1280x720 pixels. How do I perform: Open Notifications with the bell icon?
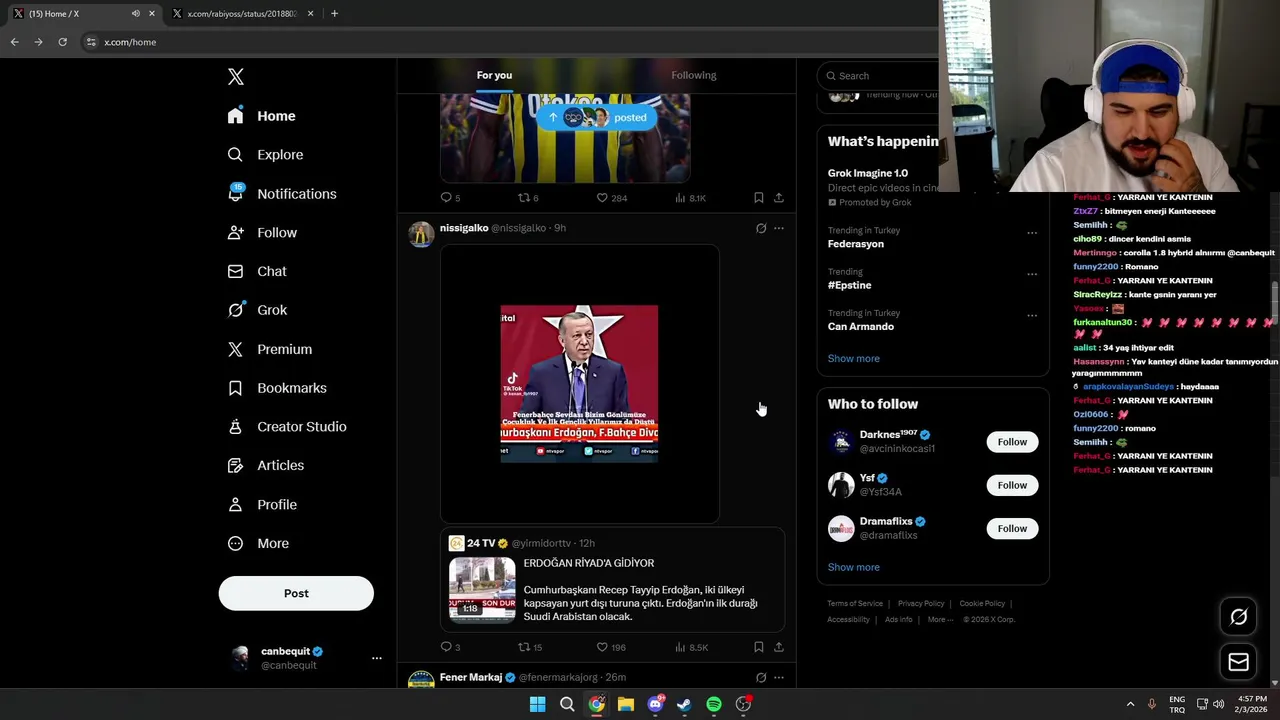[281, 194]
